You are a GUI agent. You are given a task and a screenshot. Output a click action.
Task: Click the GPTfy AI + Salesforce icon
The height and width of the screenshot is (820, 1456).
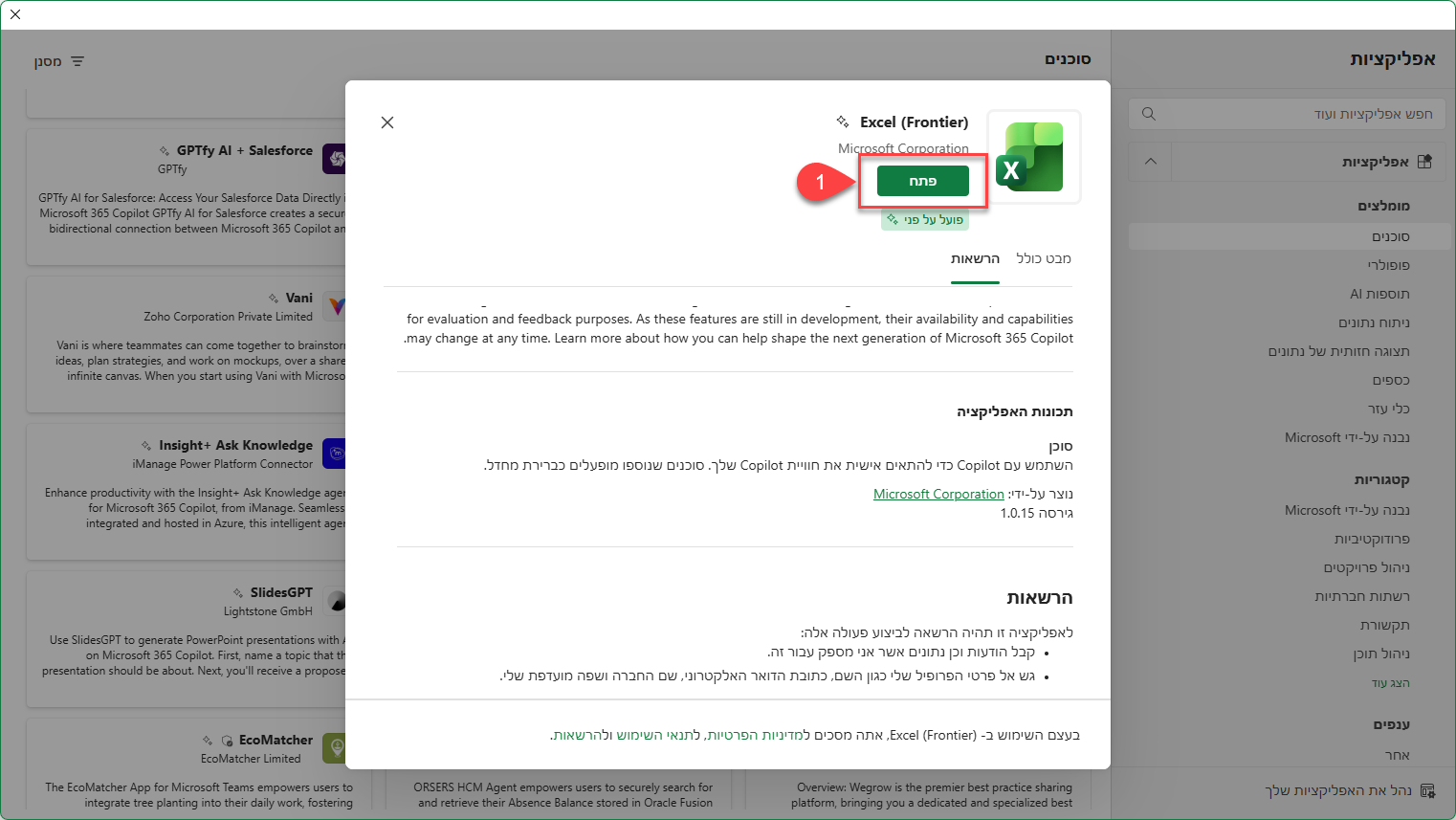334,159
